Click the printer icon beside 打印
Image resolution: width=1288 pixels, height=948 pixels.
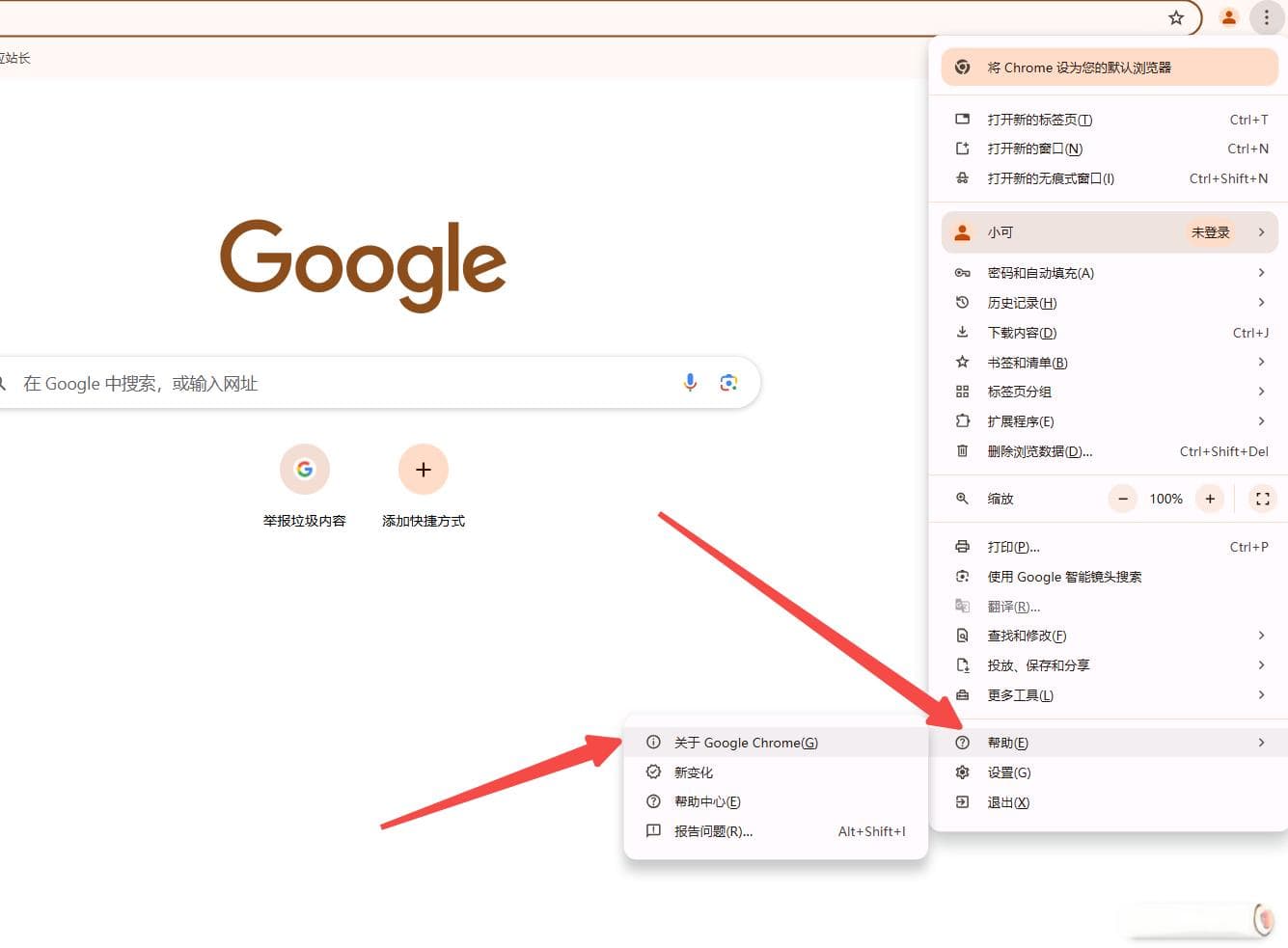click(x=962, y=547)
